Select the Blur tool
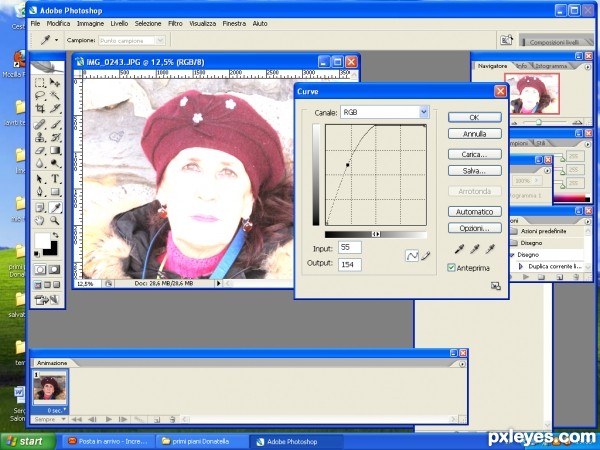The height and width of the screenshot is (450, 600). [x=40, y=163]
